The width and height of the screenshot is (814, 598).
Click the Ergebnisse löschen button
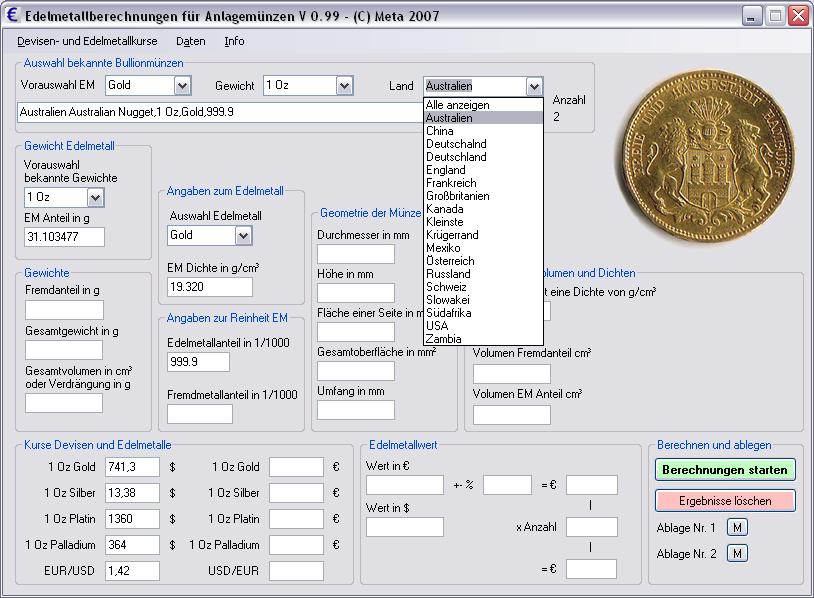tap(725, 500)
